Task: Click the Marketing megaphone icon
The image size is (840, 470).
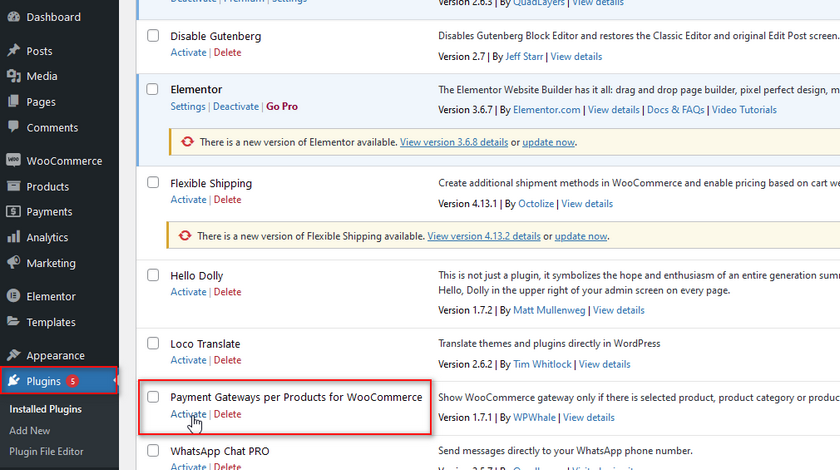Action: (13, 263)
